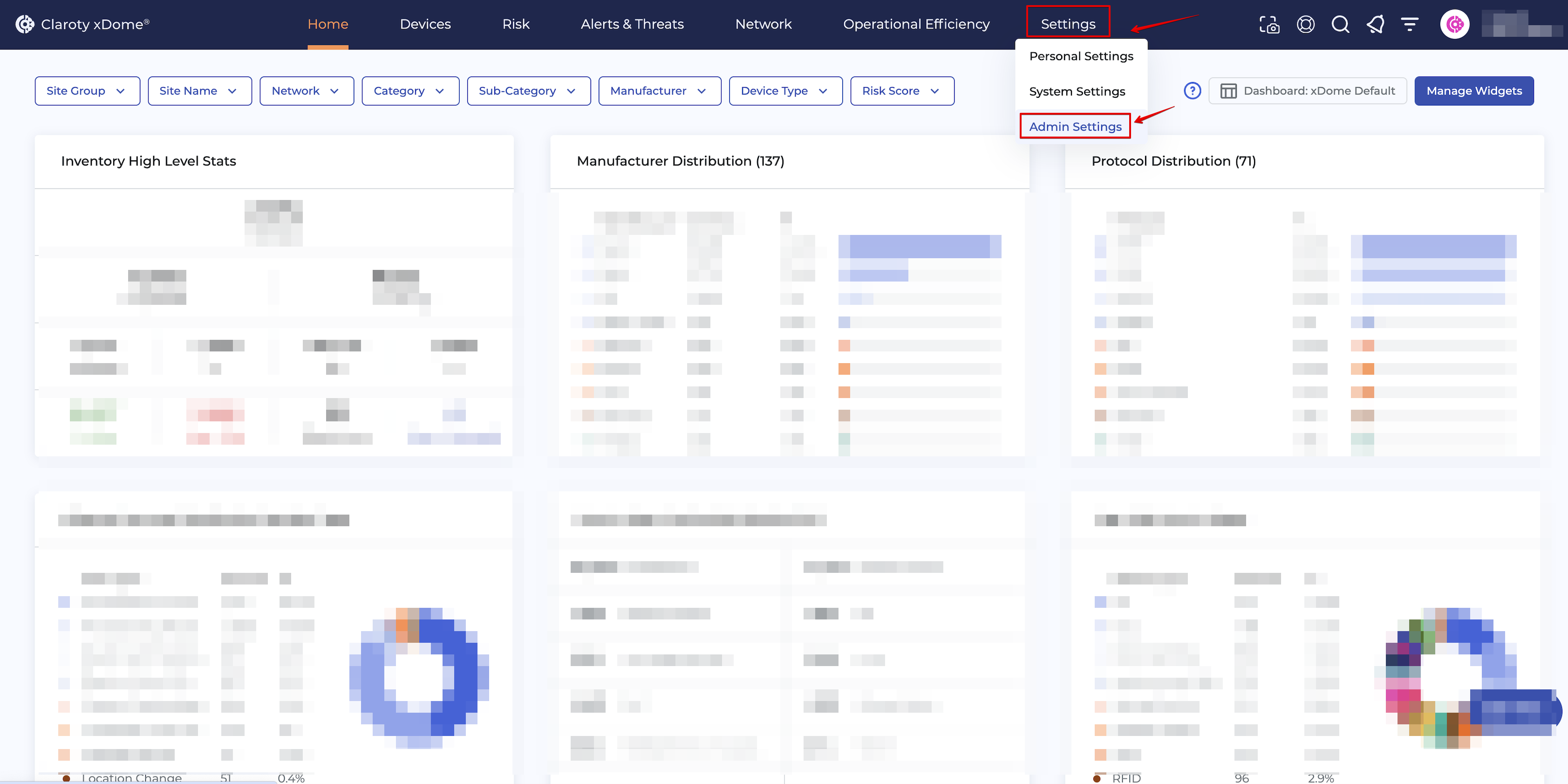This screenshot has width=1568, height=784.
Task: Open the help lifebuoy icon
Action: click(x=1305, y=24)
